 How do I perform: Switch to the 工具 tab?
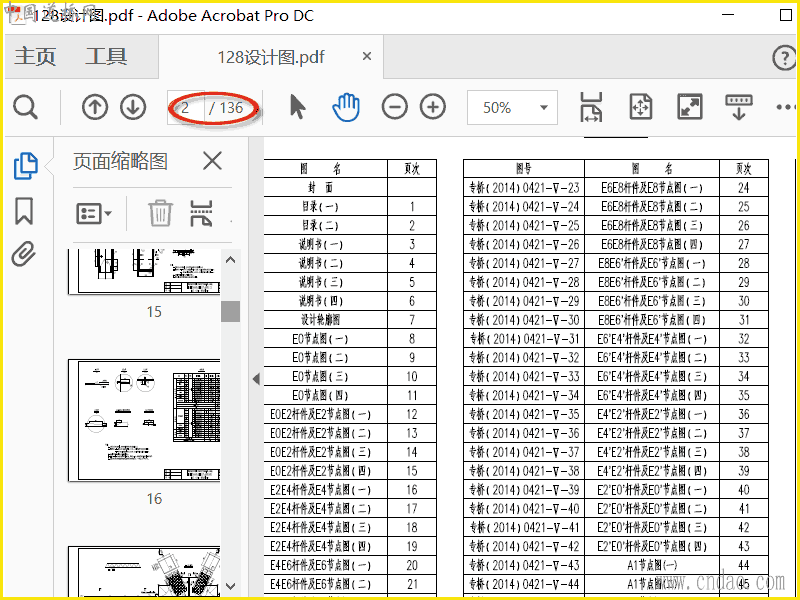click(x=106, y=56)
